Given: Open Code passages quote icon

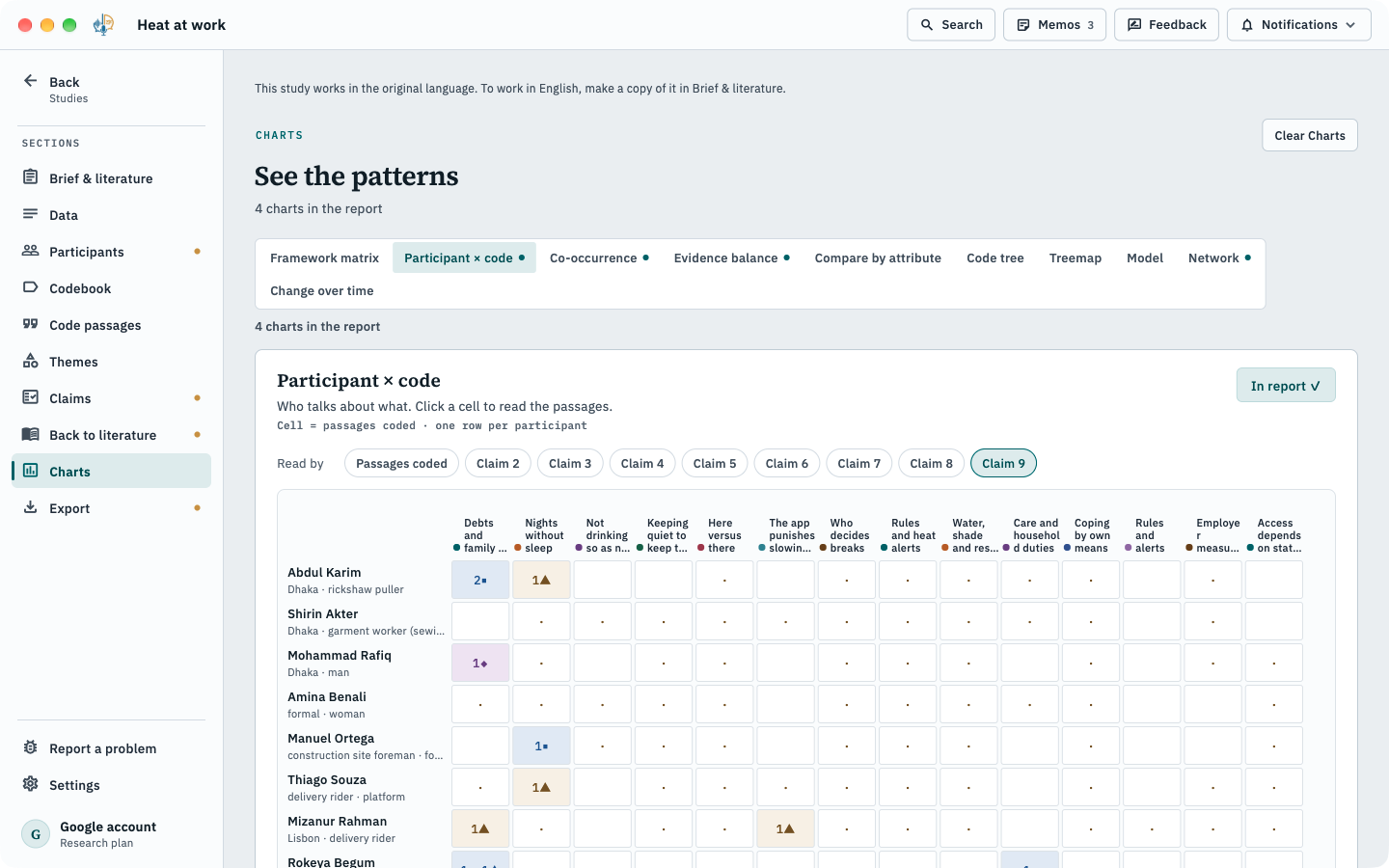Looking at the screenshot, I should point(31,324).
